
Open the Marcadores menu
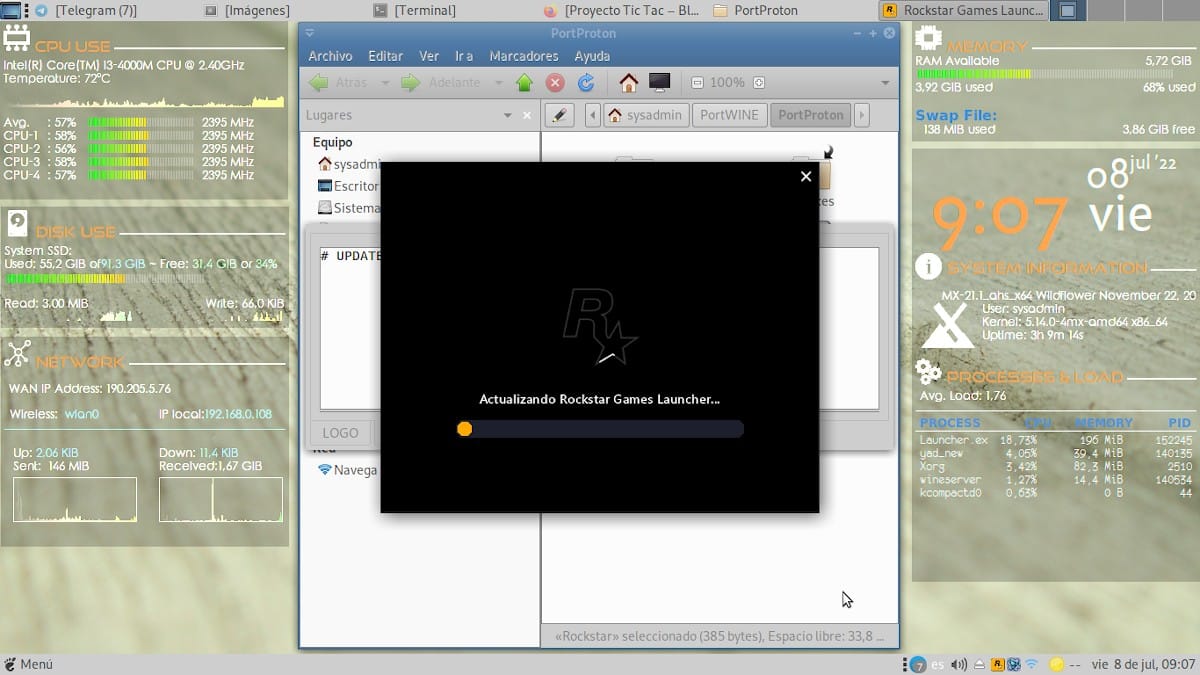(x=524, y=56)
